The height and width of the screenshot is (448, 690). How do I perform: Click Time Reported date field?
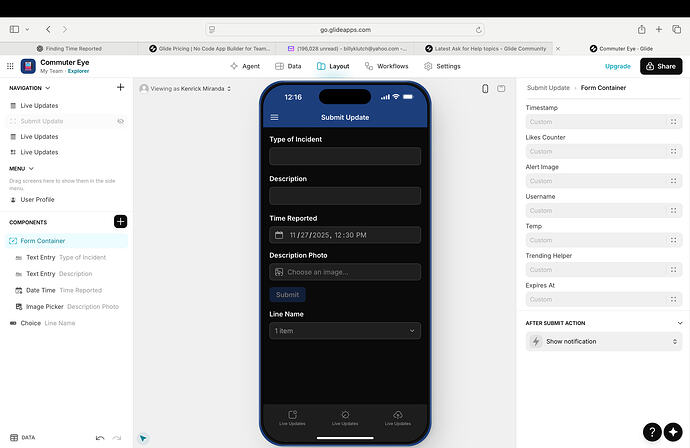(x=345, y=235)
